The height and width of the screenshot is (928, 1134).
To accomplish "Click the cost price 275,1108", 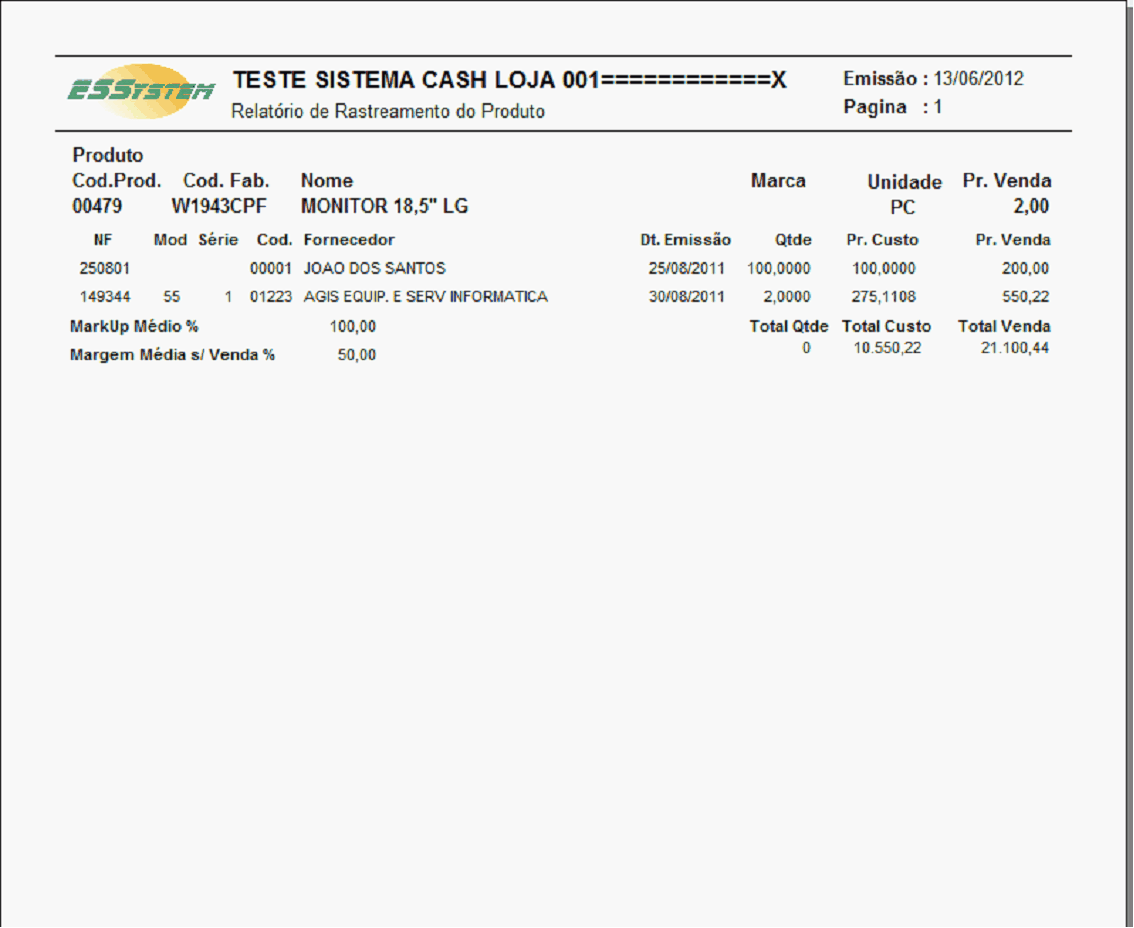I will coord(885,297).
